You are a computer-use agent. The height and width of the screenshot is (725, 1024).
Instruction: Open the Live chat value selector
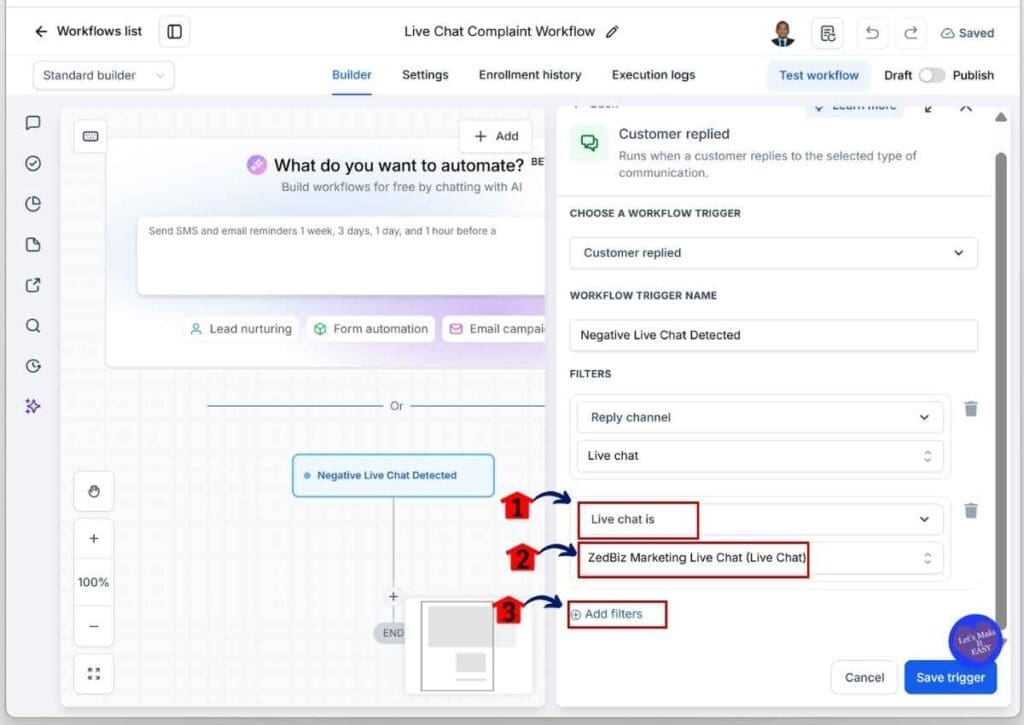[760, 456]
